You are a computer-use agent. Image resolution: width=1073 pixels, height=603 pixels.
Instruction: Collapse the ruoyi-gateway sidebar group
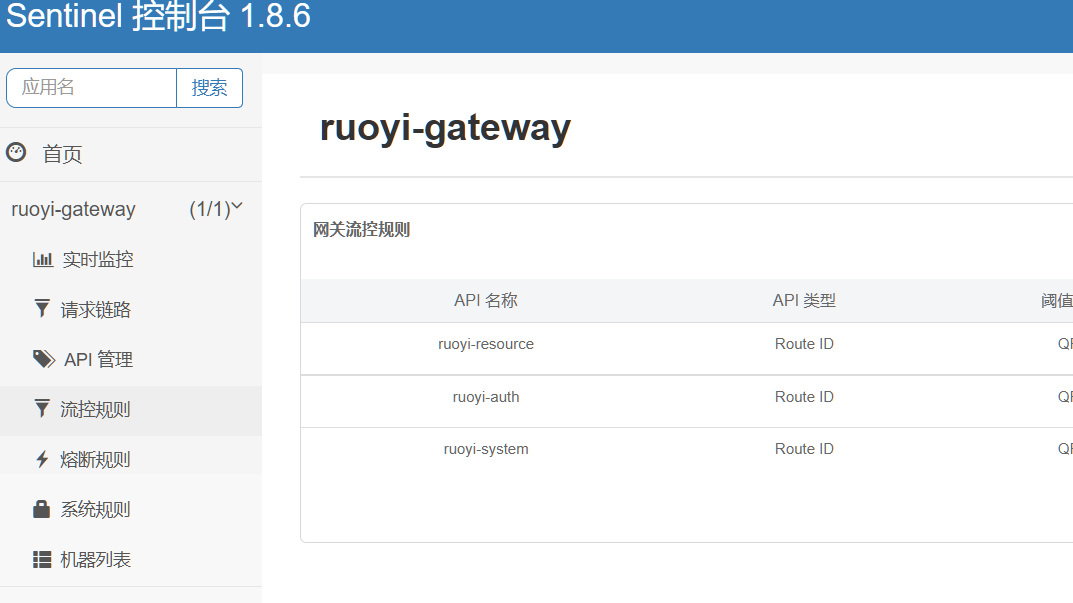click(236, 208)
